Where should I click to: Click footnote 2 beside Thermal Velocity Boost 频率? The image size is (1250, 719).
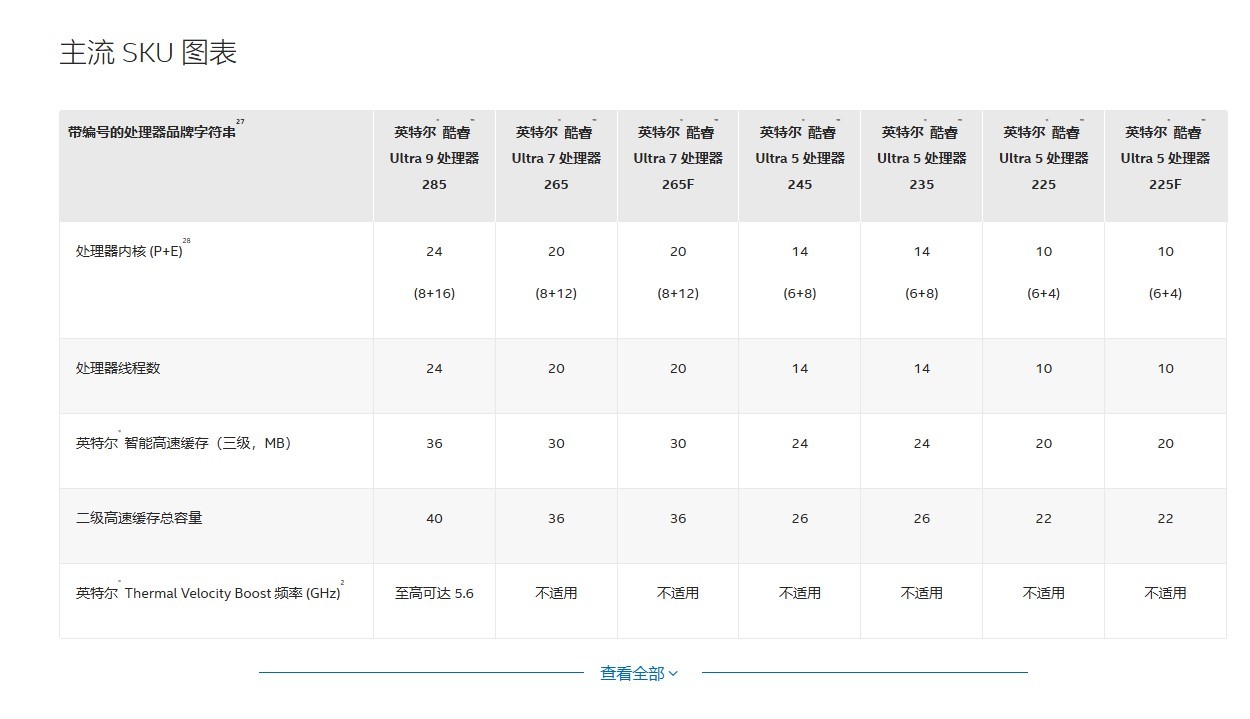point(342,582)
